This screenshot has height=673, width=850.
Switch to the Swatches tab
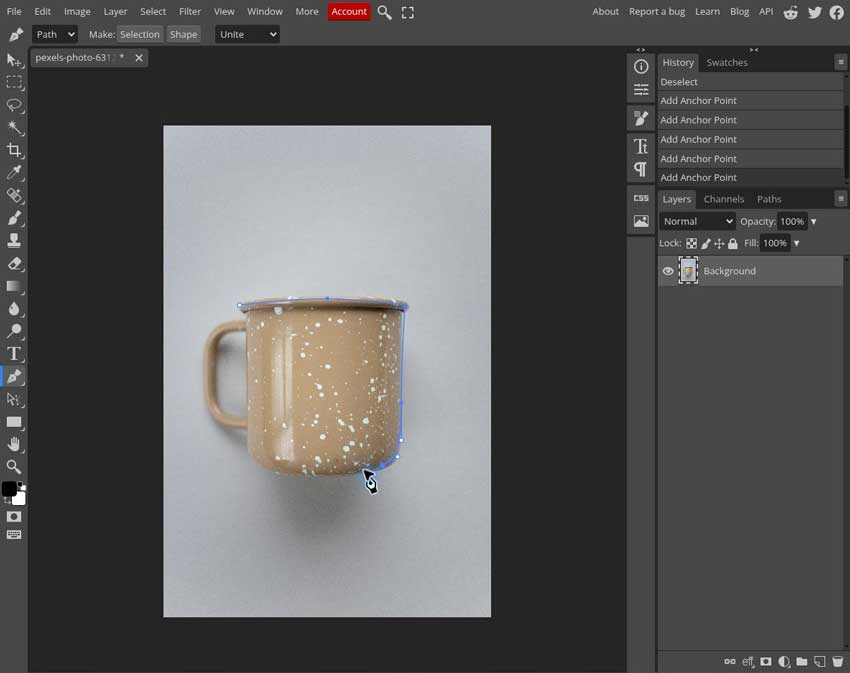pos(727,62)
